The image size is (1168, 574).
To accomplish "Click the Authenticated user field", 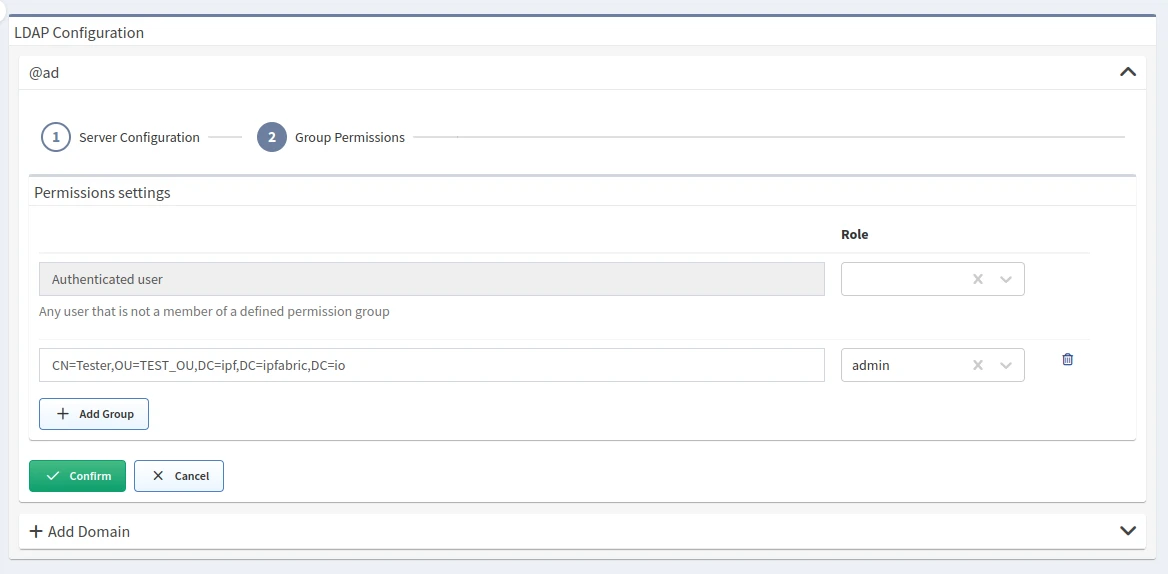I will (x=431, y=279).
